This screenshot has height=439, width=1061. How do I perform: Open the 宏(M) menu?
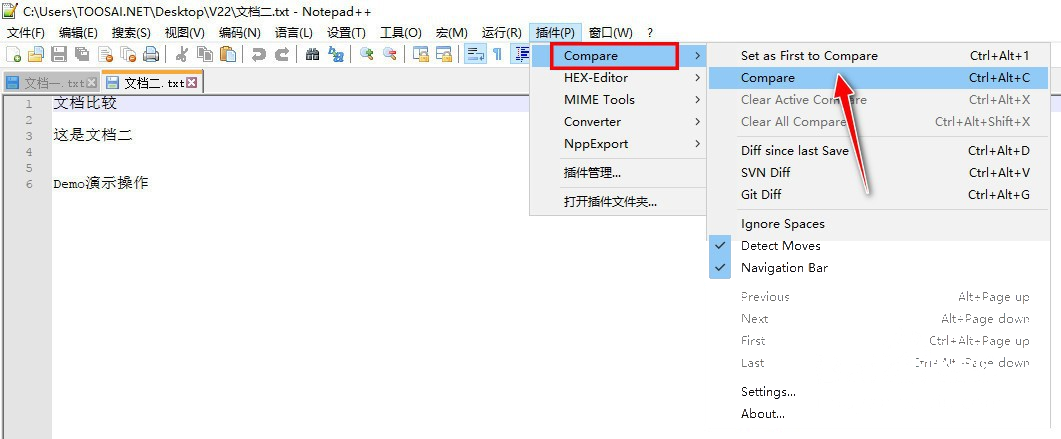(451, 32)
